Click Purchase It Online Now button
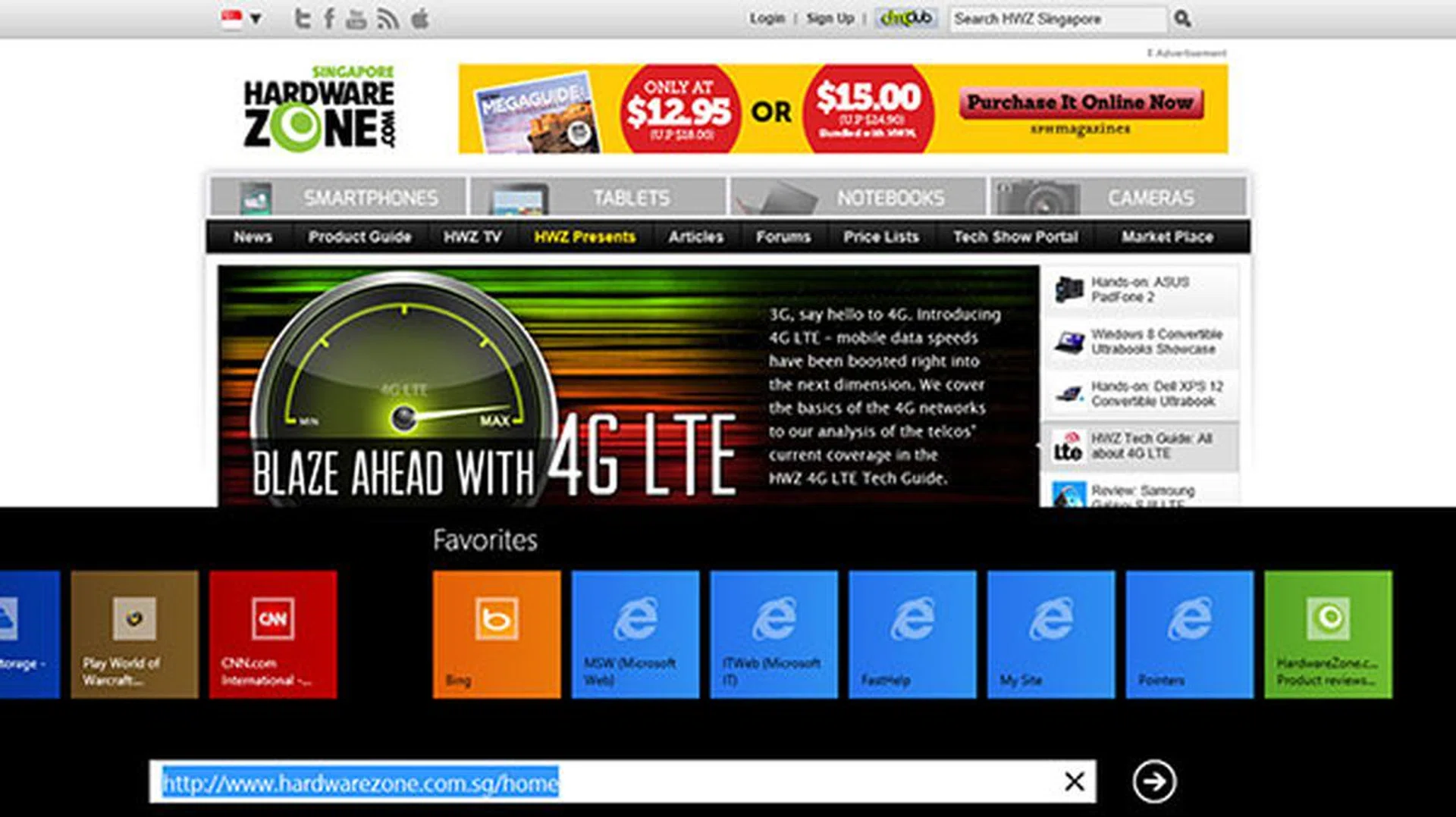This screenshot has height=817, width=1456. point(1080,103)
